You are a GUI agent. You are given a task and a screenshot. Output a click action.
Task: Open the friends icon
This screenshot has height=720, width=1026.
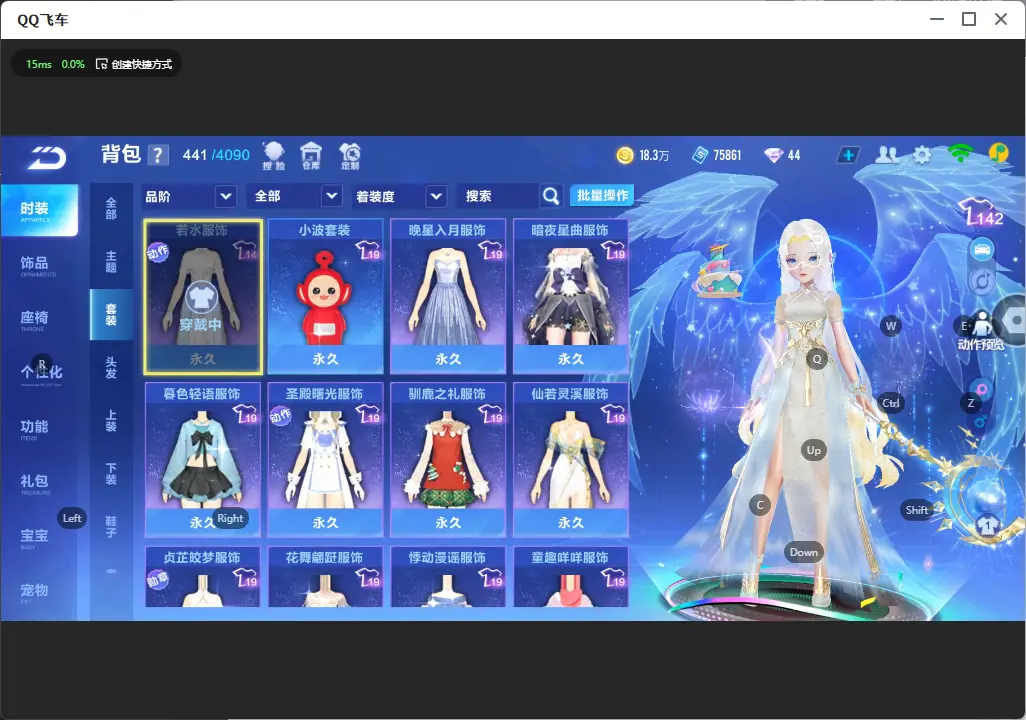(x=887, y=154)
